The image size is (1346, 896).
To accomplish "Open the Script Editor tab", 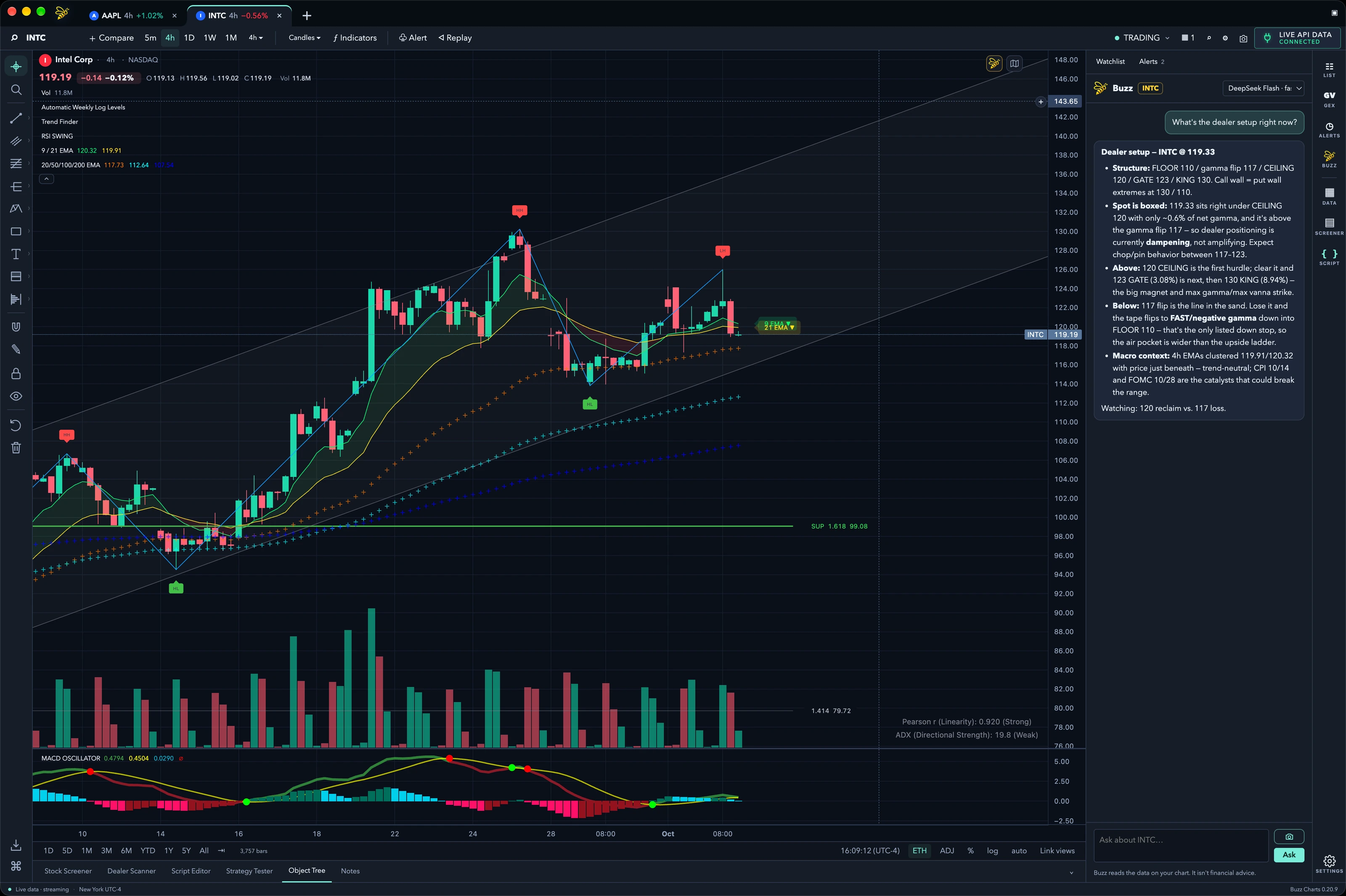I will click(x=191, y=871).
